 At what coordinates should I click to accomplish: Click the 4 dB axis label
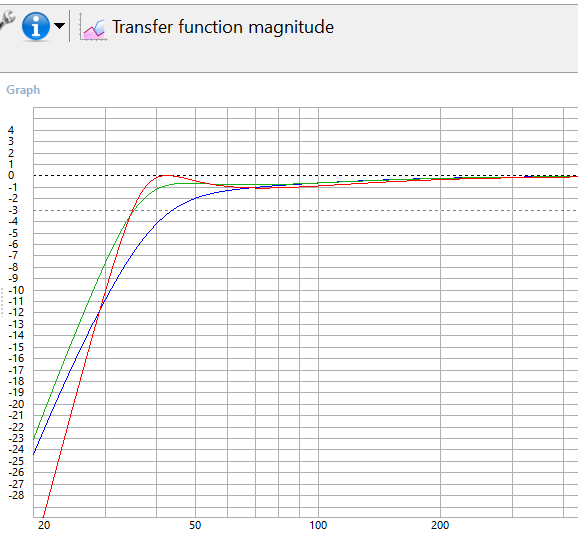point(11,130)
